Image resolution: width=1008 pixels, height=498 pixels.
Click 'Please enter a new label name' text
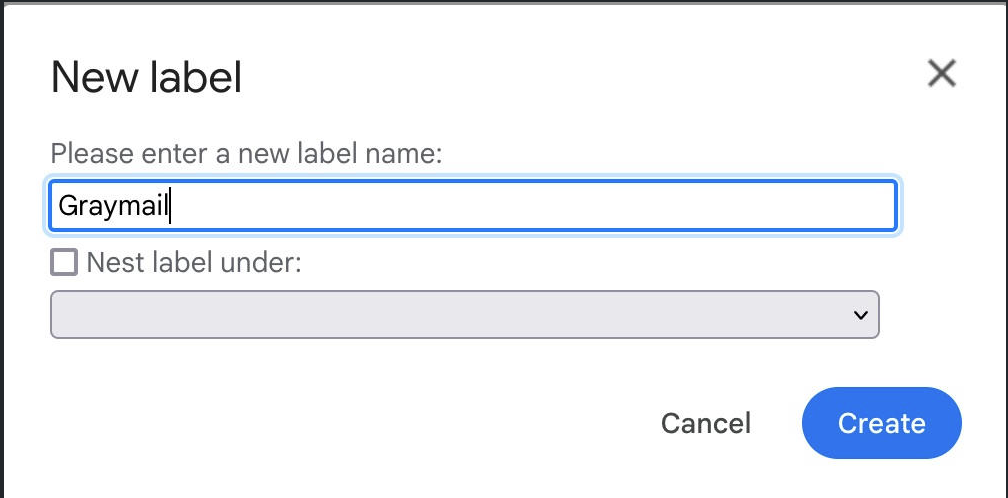pos(246,154)
